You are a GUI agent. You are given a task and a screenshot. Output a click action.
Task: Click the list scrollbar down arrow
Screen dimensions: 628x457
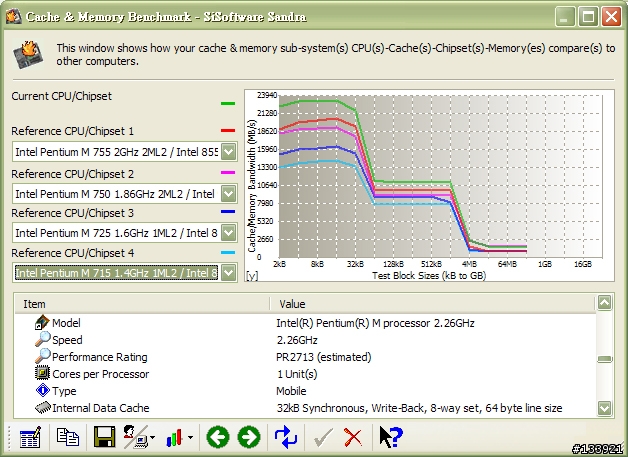tap(604, 409)
